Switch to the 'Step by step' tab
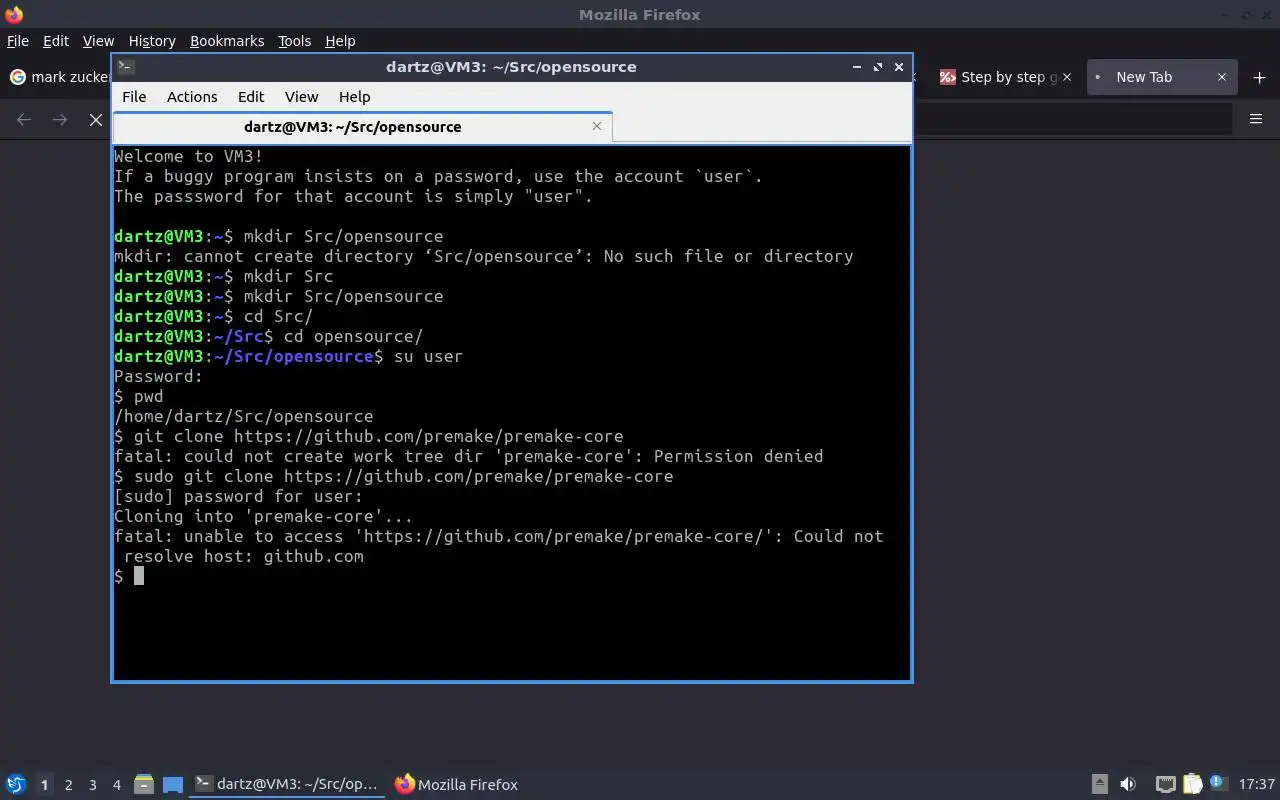This screenshot has height=800, width=1280. [x=1006, y=77]
